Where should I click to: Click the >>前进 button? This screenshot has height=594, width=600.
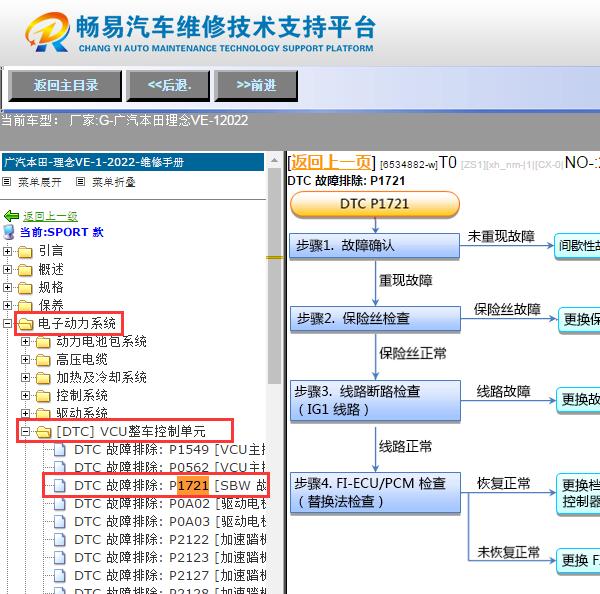point(256,86)
